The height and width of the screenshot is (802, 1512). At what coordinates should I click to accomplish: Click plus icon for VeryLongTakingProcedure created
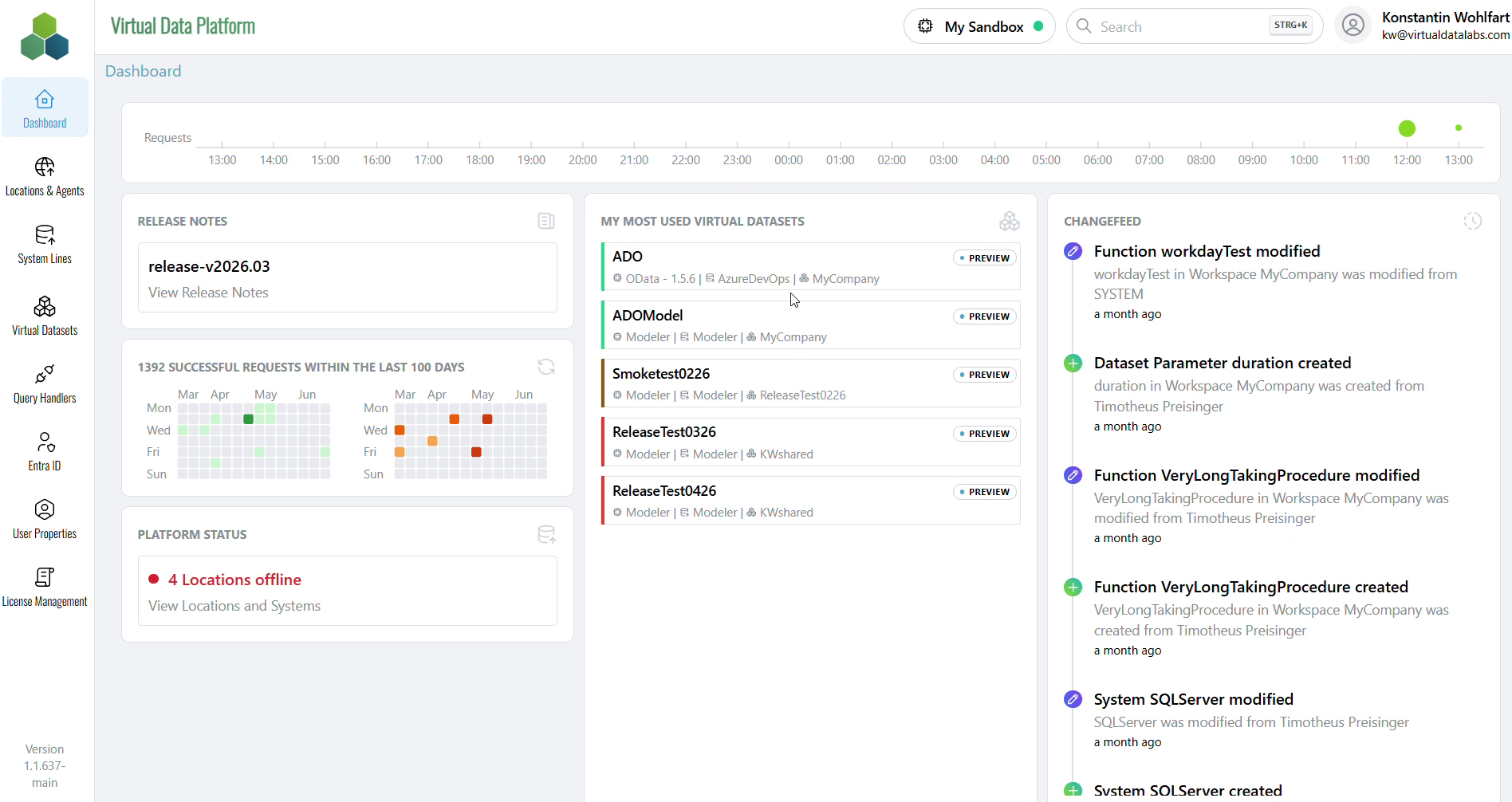point(1073,588)
